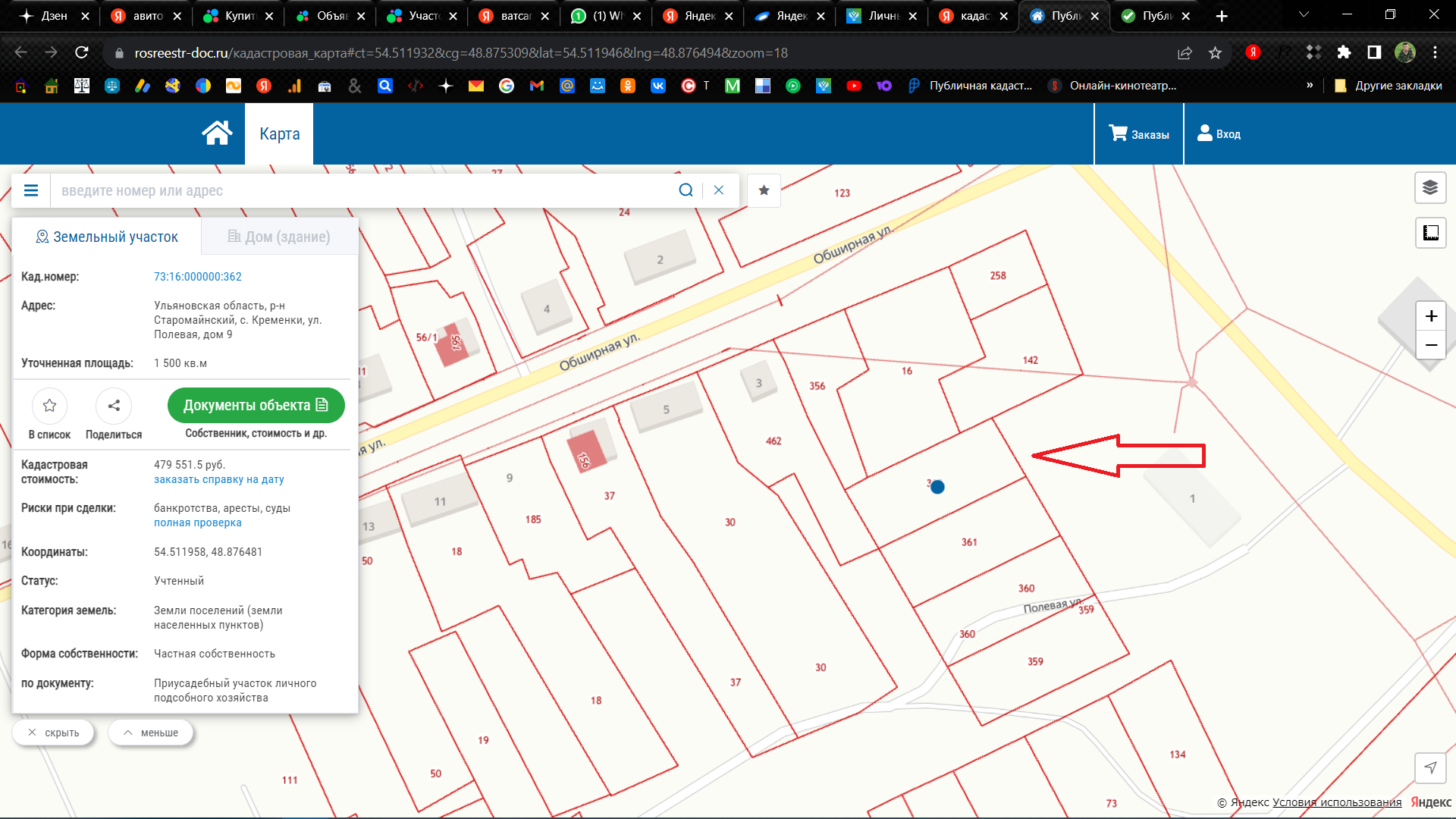Viewport: 1456px width, 819px height.
Task: Clear search with the X icon
Action: (x=719, y=190)
